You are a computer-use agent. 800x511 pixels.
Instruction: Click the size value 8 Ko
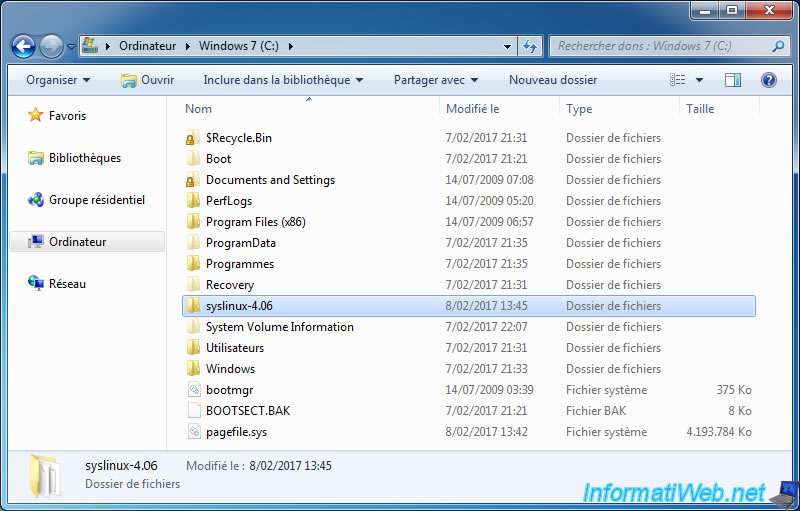tap(740, 411)
